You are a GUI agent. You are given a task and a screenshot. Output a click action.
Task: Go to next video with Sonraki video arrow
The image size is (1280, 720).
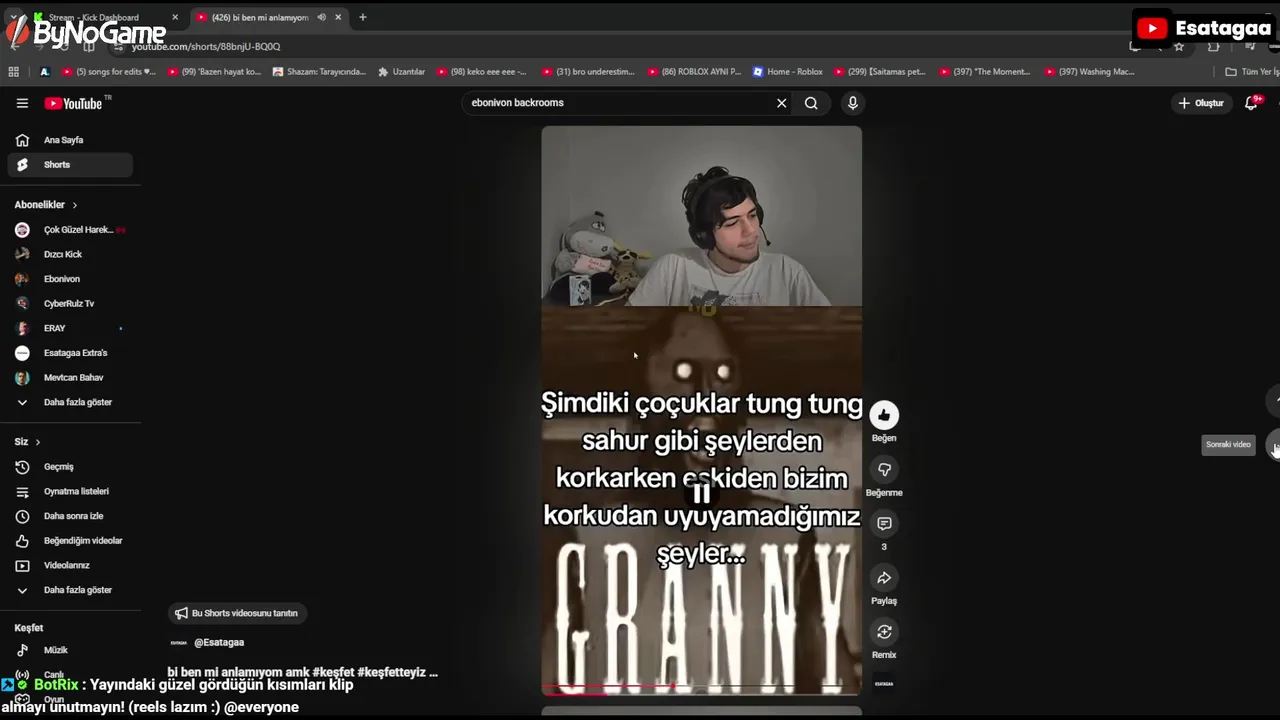[x=1274, y=446]
